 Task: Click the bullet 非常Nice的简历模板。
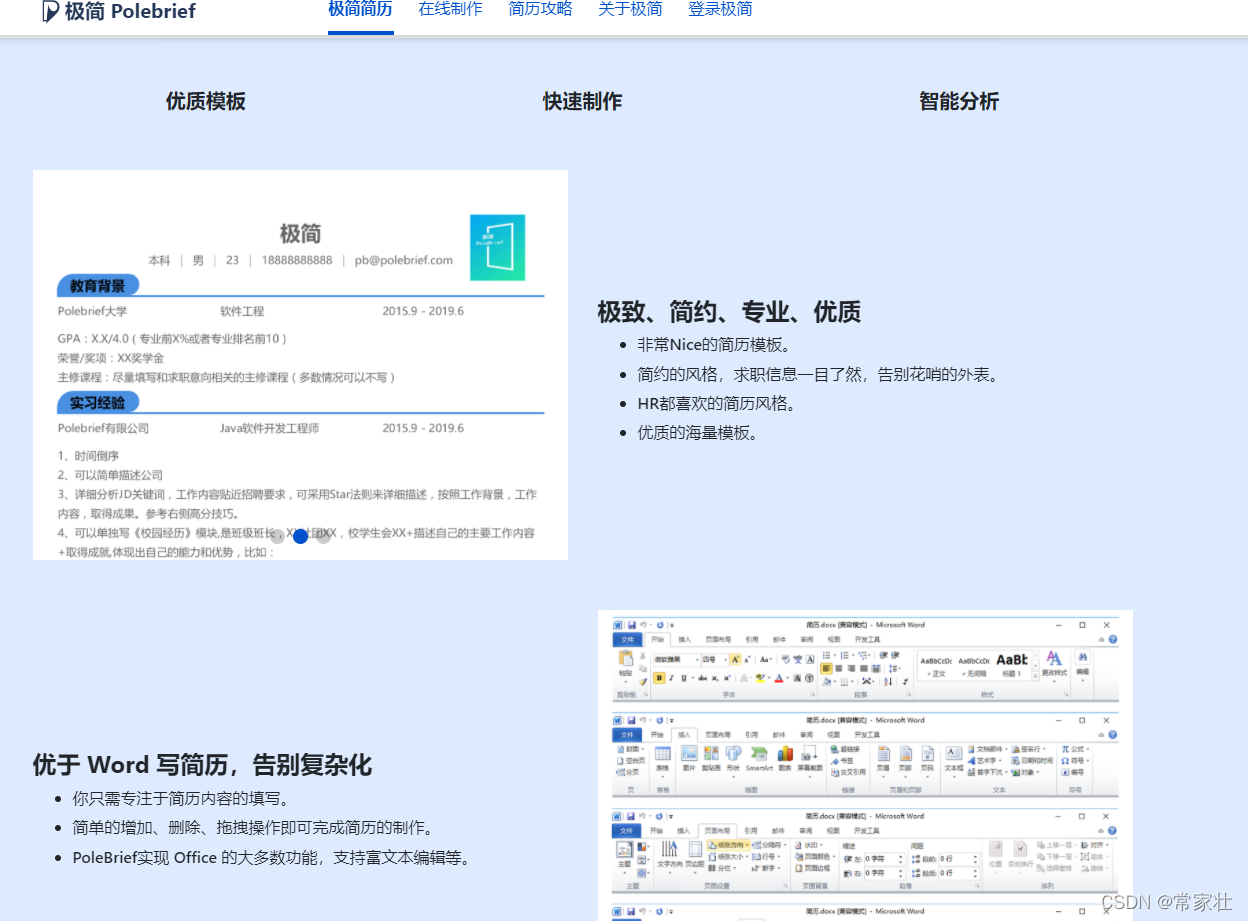coord(714,345)
